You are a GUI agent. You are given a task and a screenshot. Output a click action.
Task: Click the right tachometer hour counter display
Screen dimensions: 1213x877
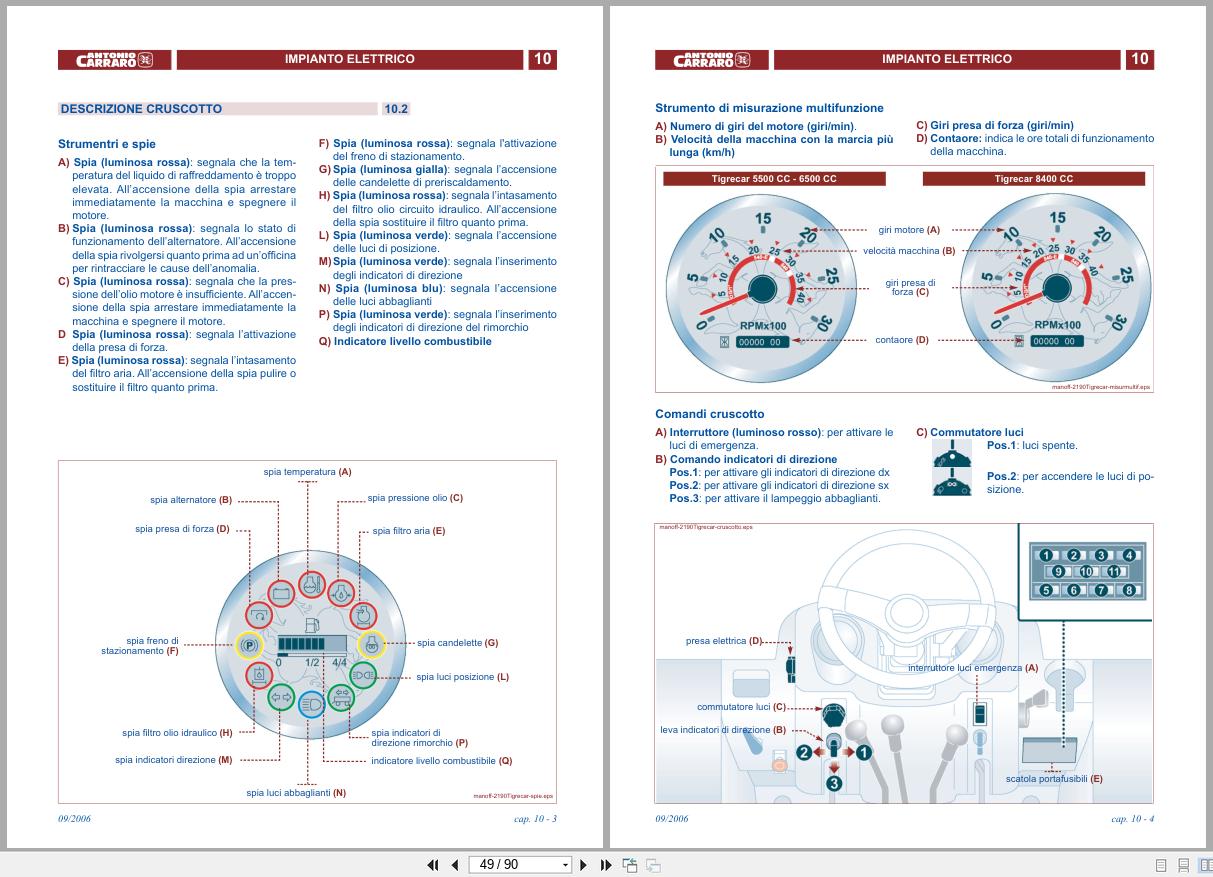pos(1056,341)
